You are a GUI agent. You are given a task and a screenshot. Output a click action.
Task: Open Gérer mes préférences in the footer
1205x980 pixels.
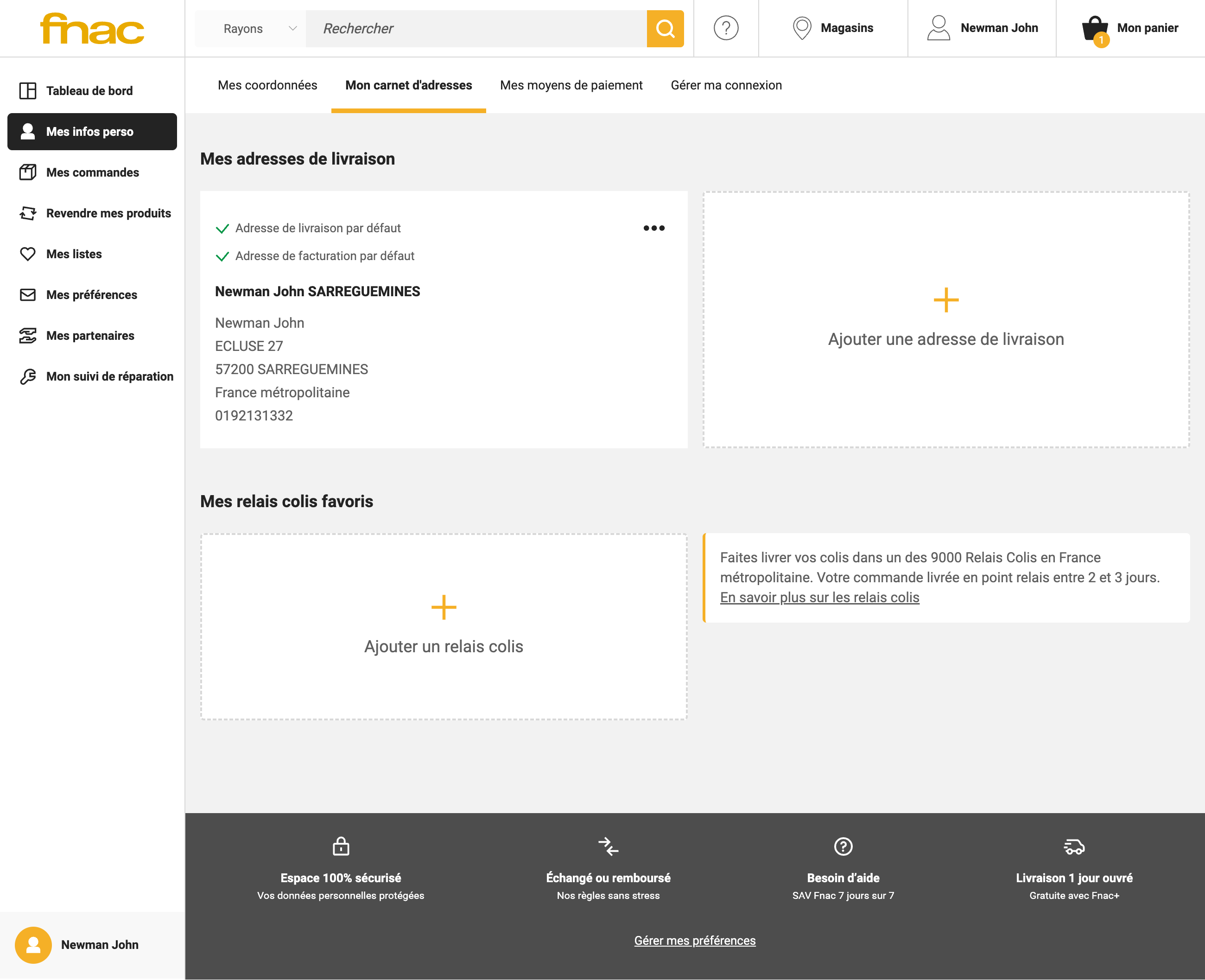695,941
